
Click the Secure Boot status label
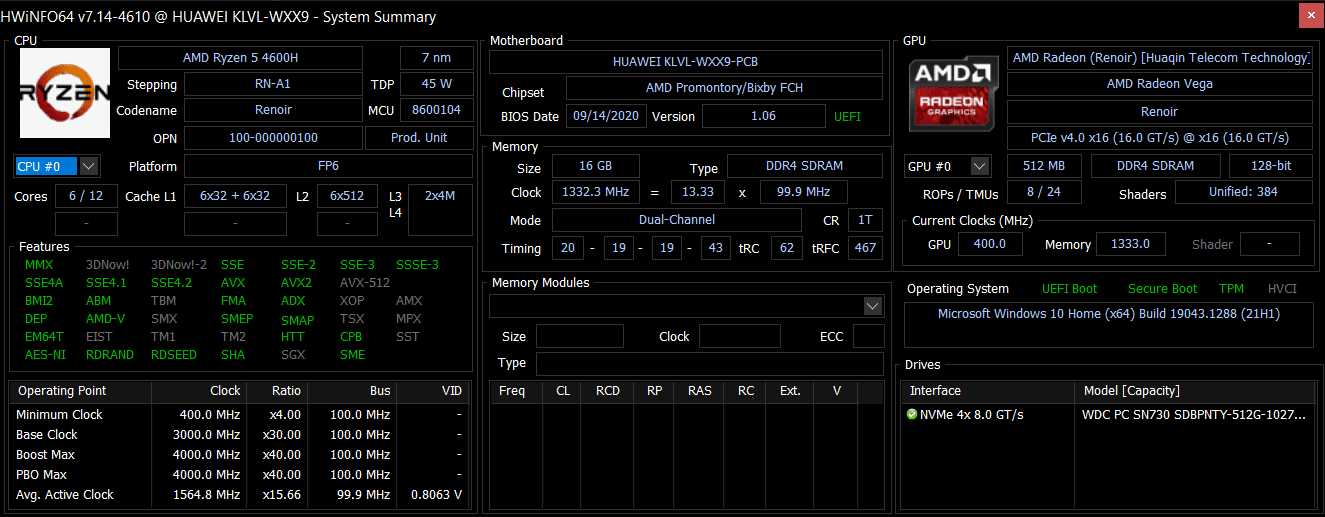[1162, 289]
